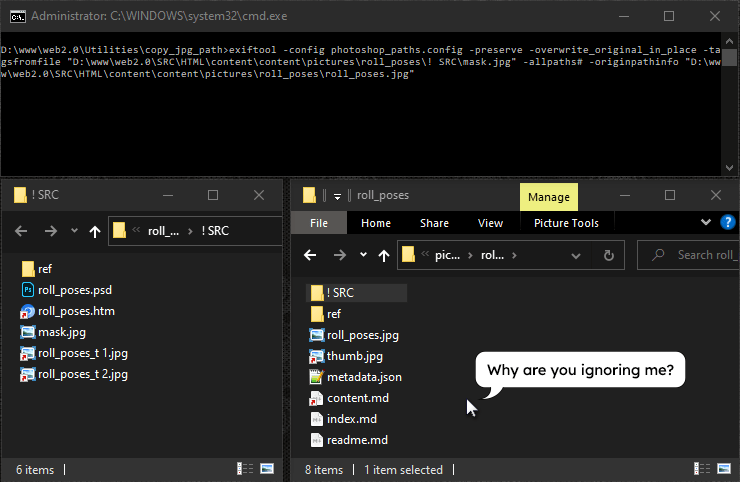
Task: Click the thumb.jpg image icon
Action: [317, 356]
